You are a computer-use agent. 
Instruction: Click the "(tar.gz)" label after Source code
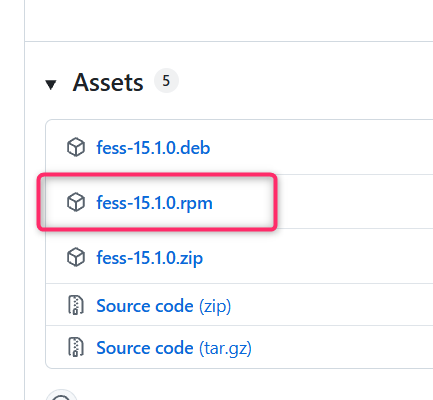click(x=225, y=349)
